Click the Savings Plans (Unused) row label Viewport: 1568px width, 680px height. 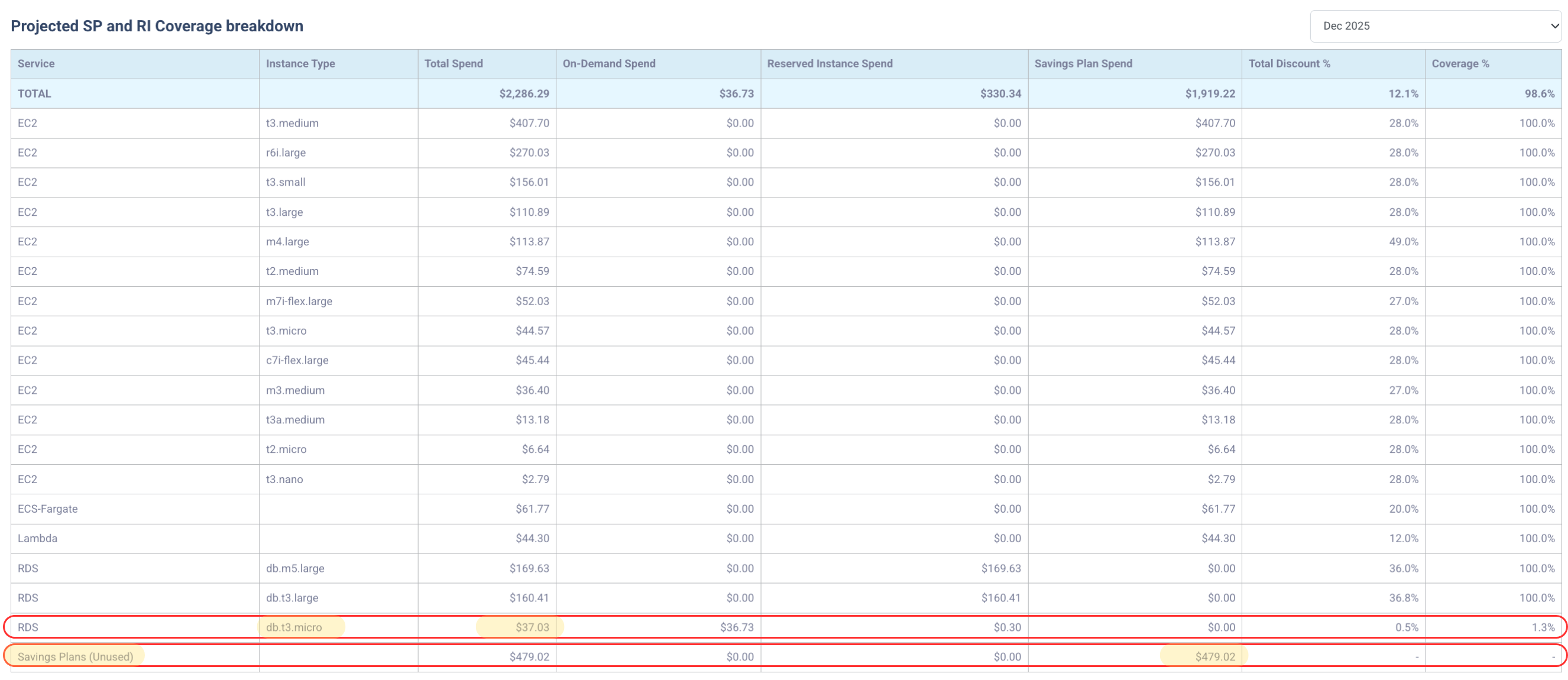point(75,656)
